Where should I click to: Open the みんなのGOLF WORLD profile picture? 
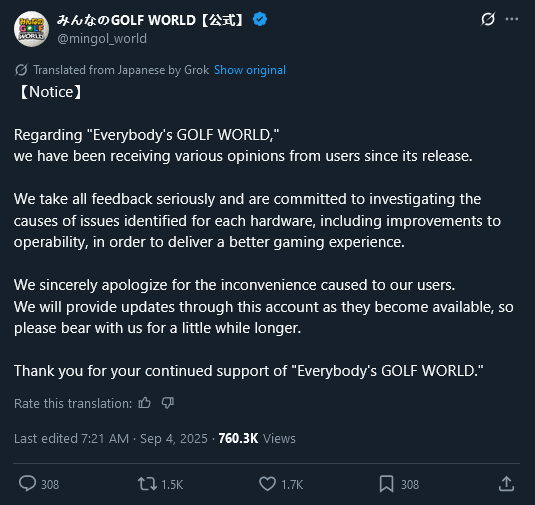31,29
